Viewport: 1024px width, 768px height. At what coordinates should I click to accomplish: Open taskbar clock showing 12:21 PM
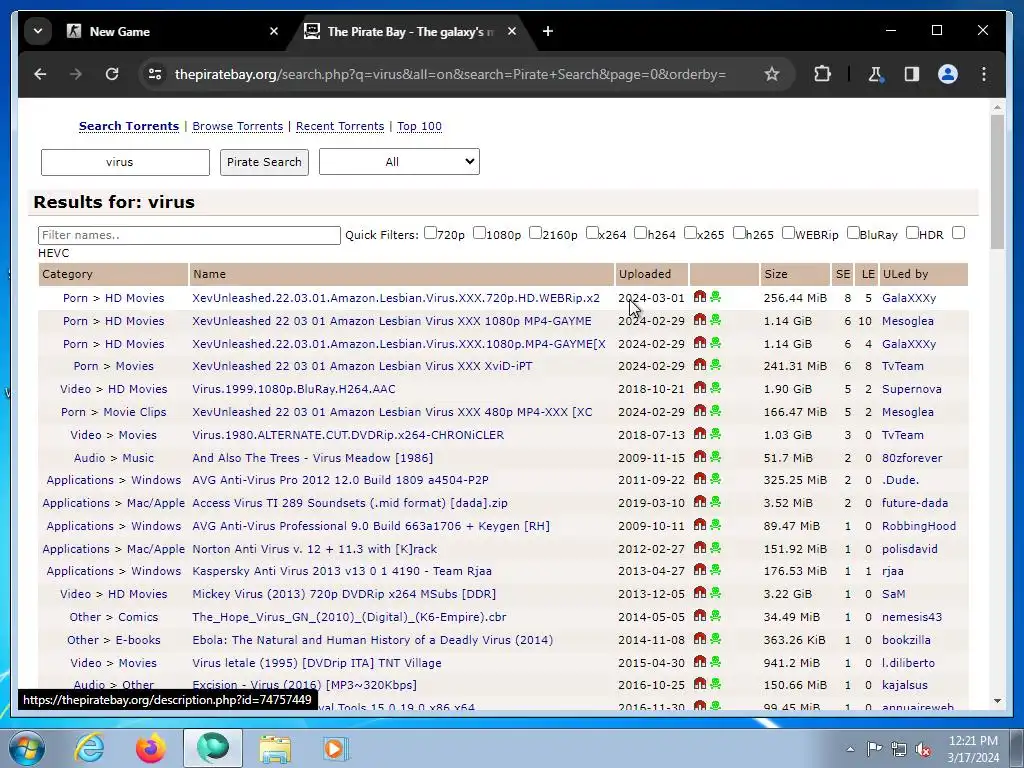973,749
